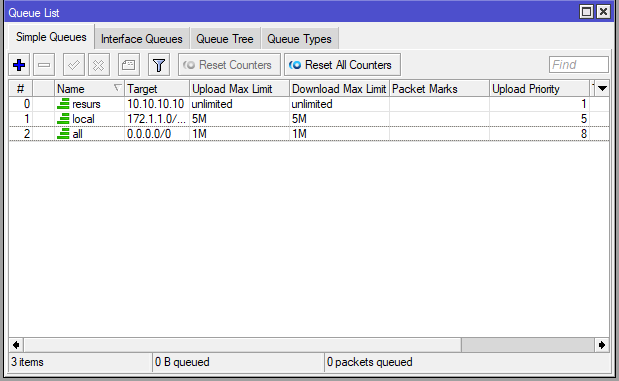The height and width of the screenshot is (381, 619).
Task: Select the resurs queue name
Action: click(86, 104)
